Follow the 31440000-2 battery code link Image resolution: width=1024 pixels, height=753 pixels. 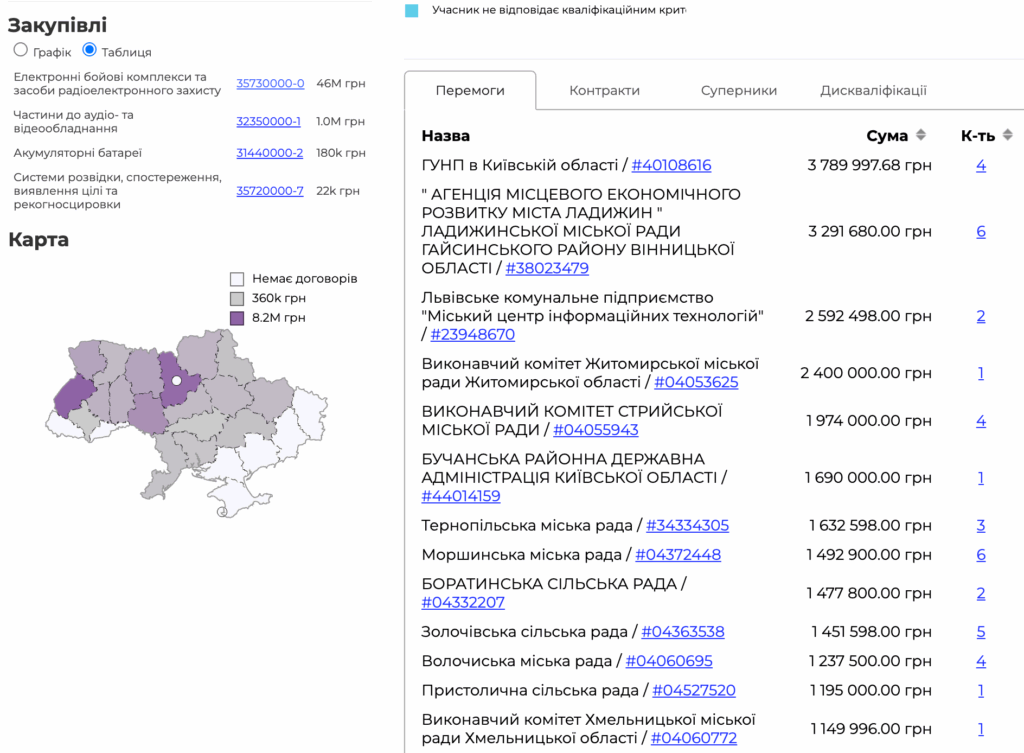click(269, 153)
